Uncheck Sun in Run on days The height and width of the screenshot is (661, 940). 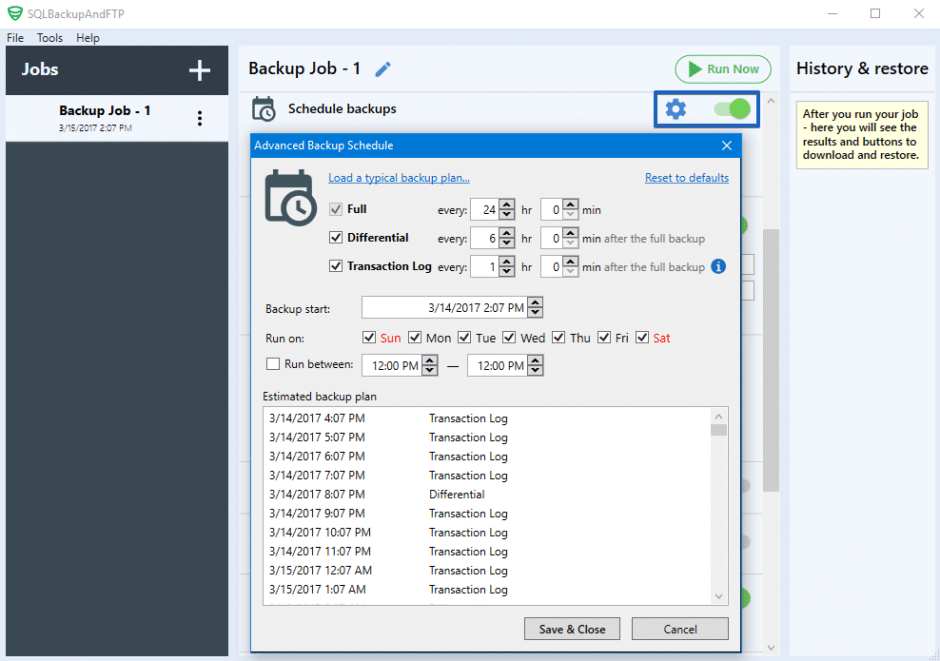tap(369, 337)
